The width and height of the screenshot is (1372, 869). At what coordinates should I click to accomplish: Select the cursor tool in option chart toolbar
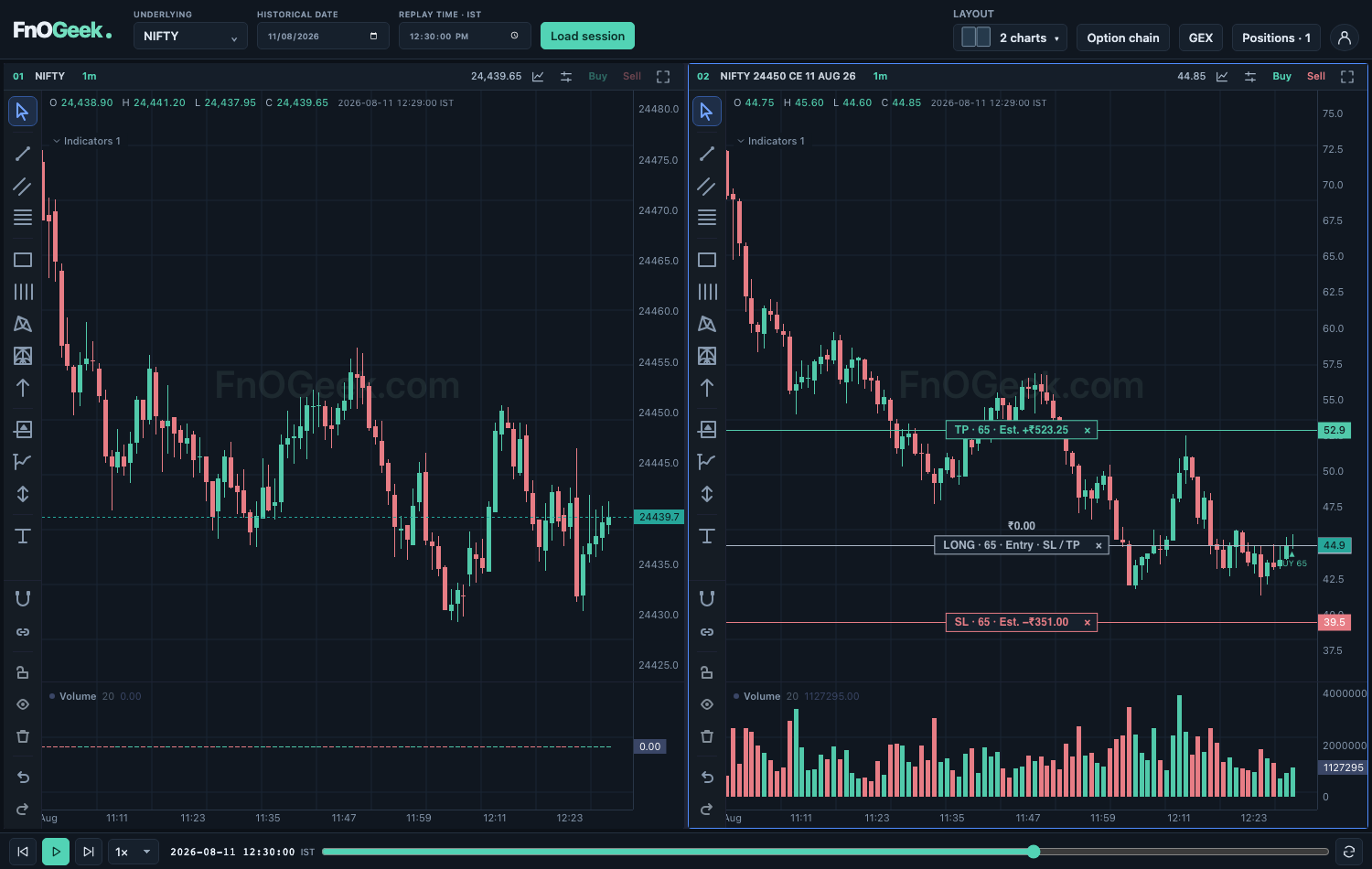(707, 112)
